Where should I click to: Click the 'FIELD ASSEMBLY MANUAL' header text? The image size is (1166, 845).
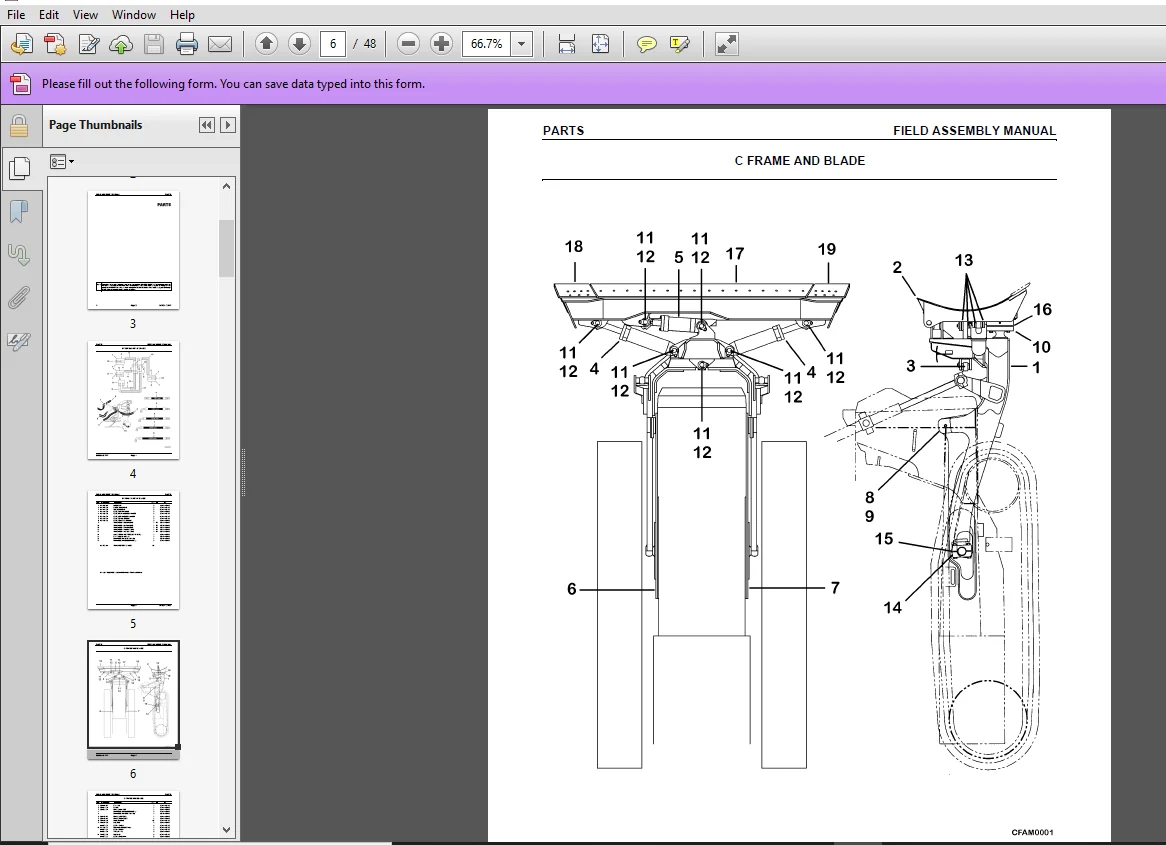(x=974, y=131)
